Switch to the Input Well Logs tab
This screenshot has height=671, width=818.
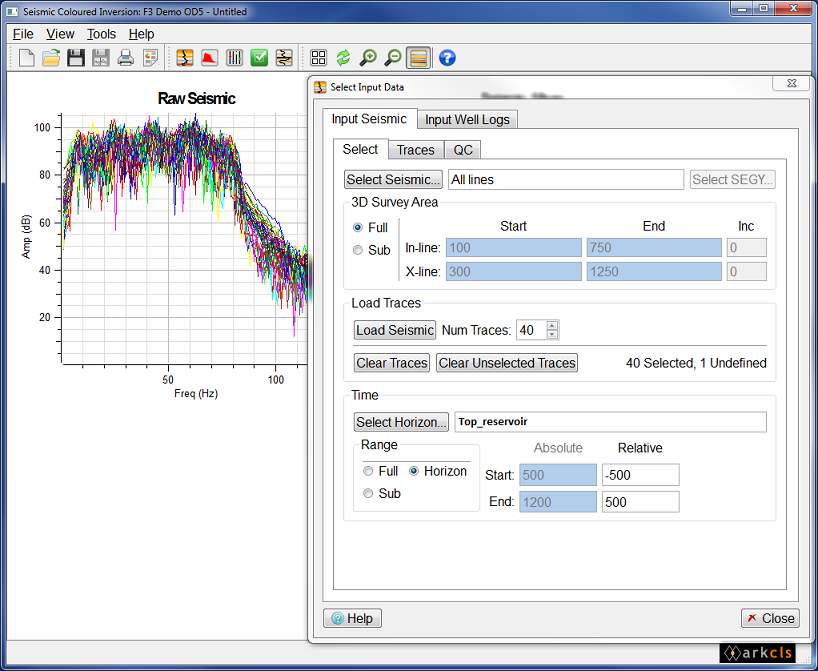tap(467, 119)
